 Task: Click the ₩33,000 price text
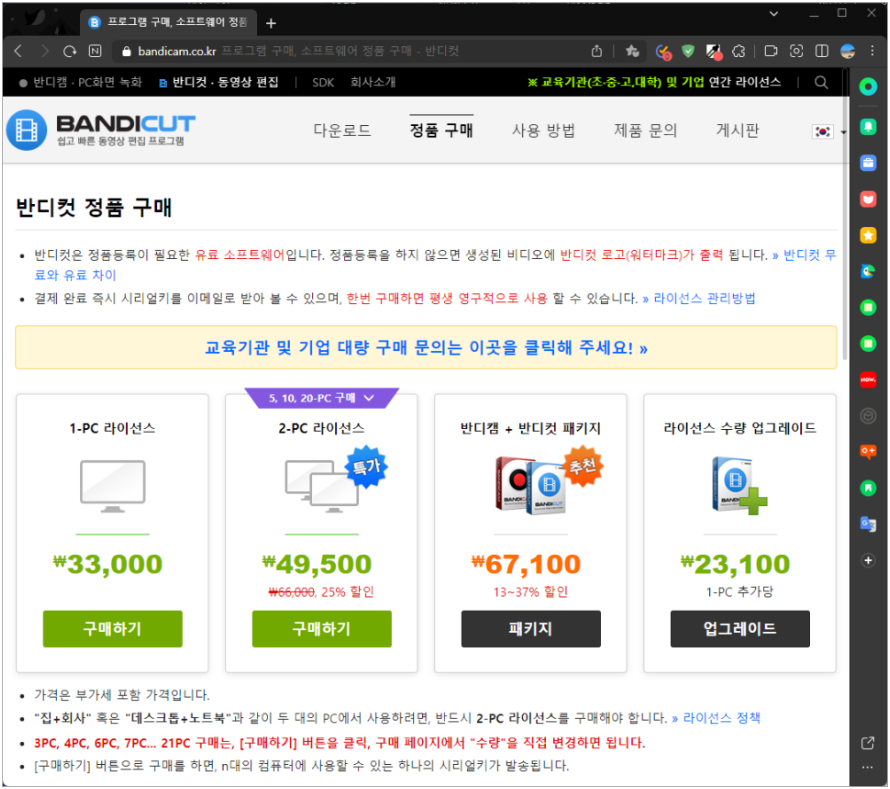coord(108,564)
